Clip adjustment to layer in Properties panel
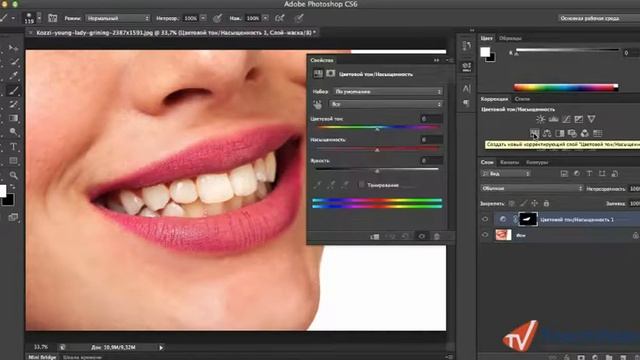This screenshot has height=360, width=640. (375, 236)
